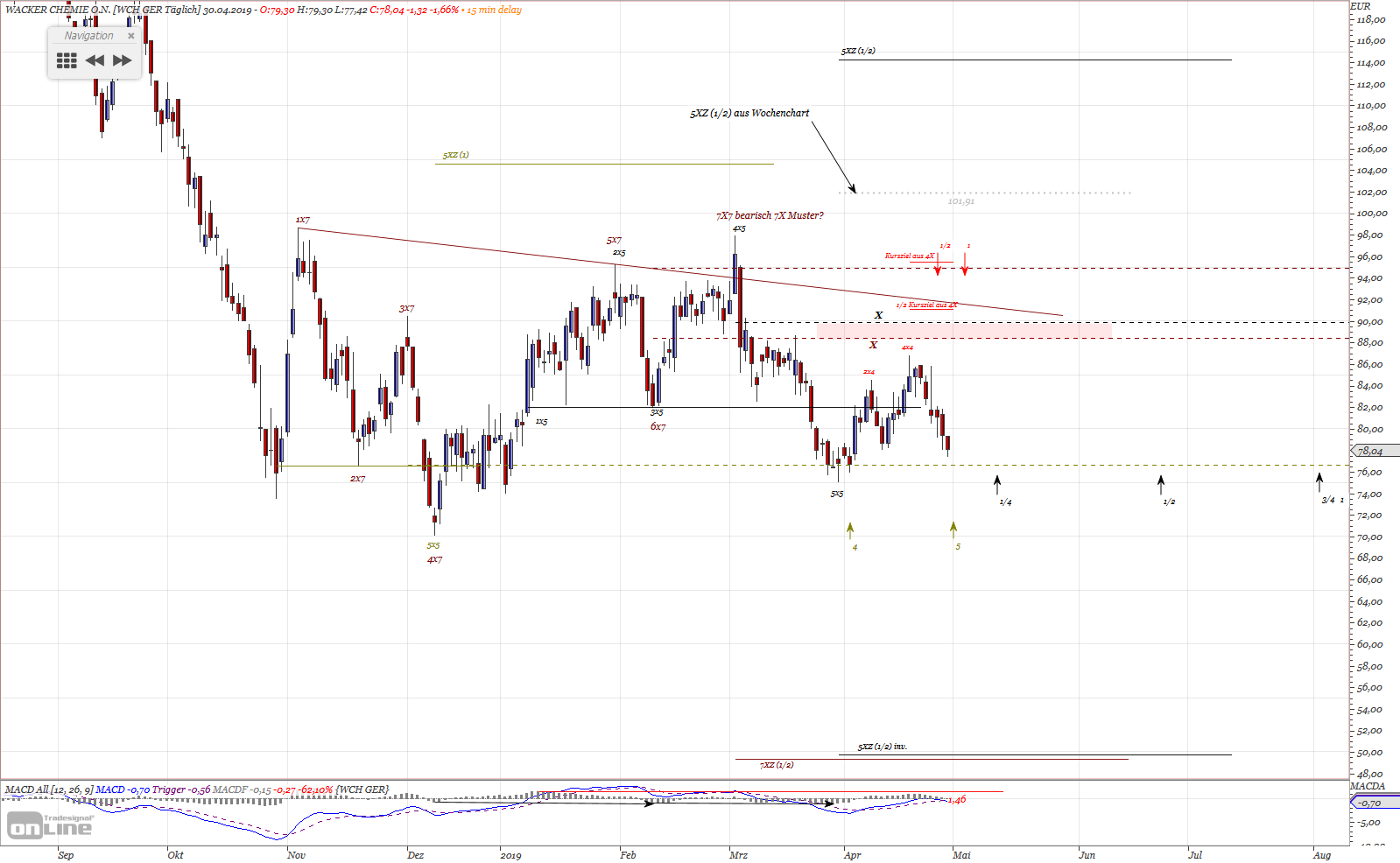Select the '5XZ (1/2) inv.' line label
Screen dimensions: 1400x863
[x=883, y=747]
